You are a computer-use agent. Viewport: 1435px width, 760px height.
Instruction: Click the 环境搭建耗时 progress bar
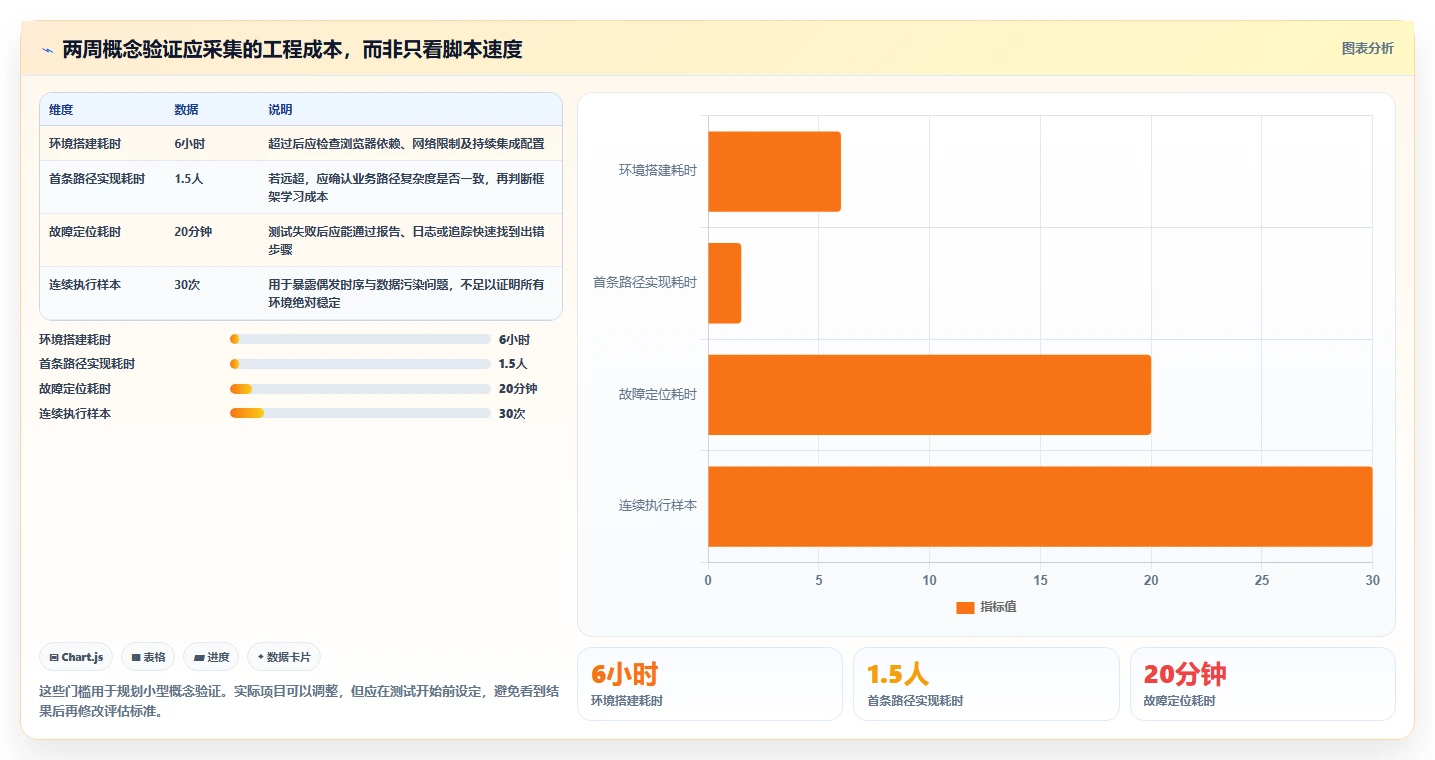360,339
